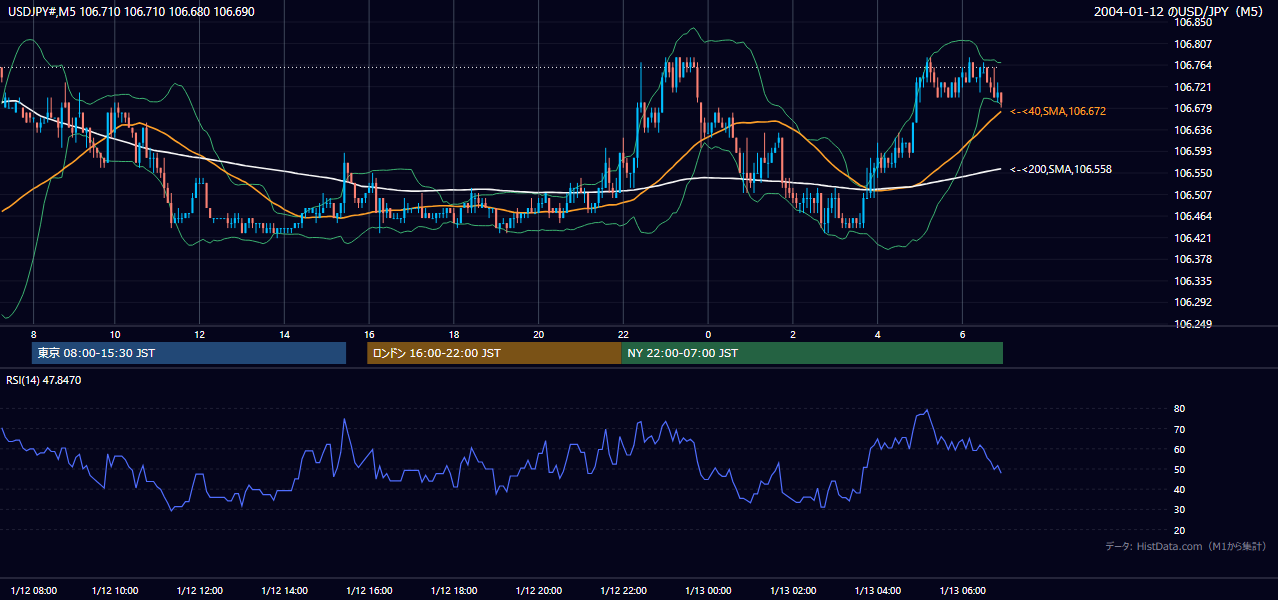Click RSI scale value 60
Screen dimensions: 1278x600
tap(1179, 449)
